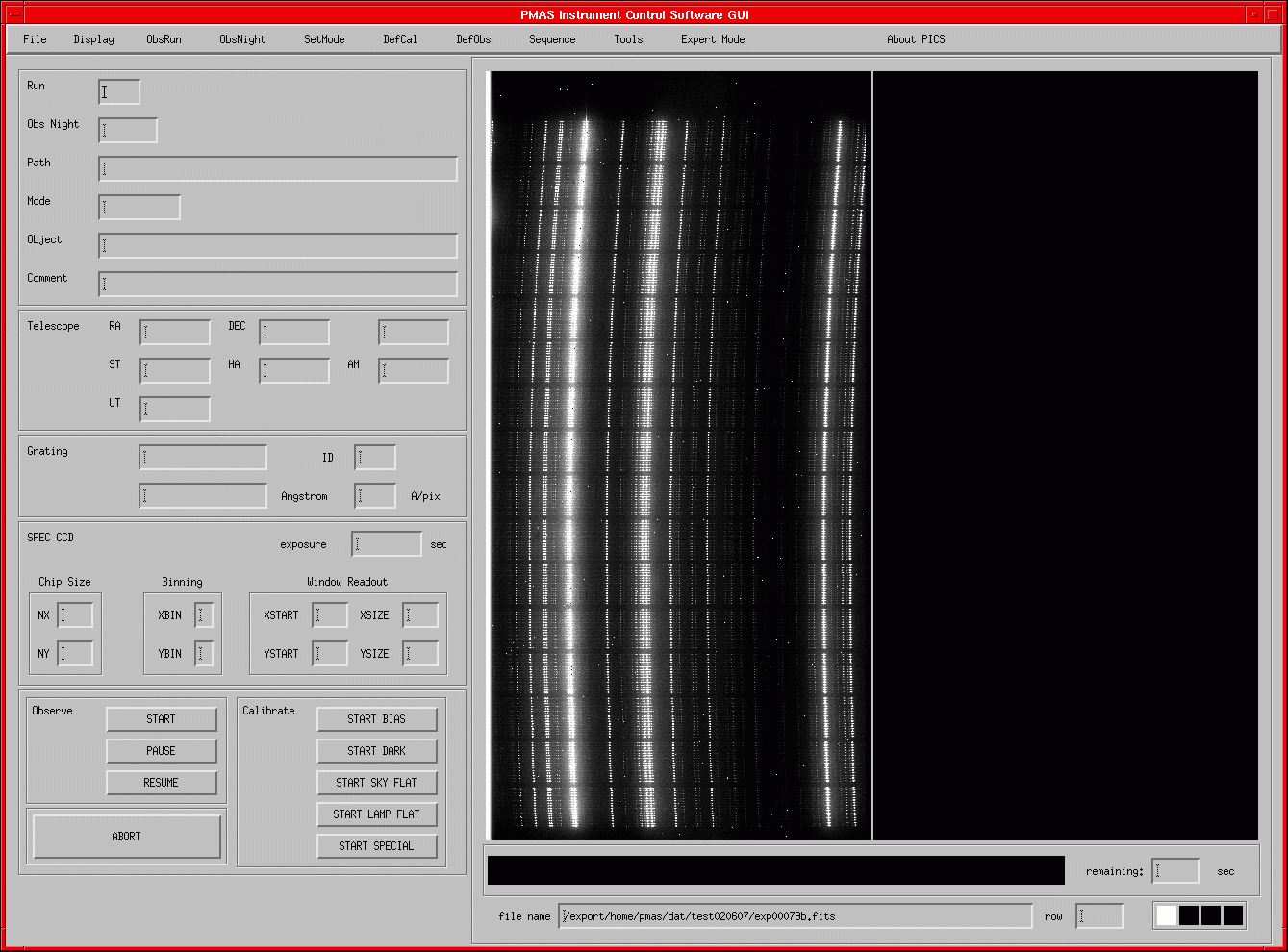Start a bias calibration with START BIAS
This screenshot has width=1288, height=952.
click(x=376, y=719)
